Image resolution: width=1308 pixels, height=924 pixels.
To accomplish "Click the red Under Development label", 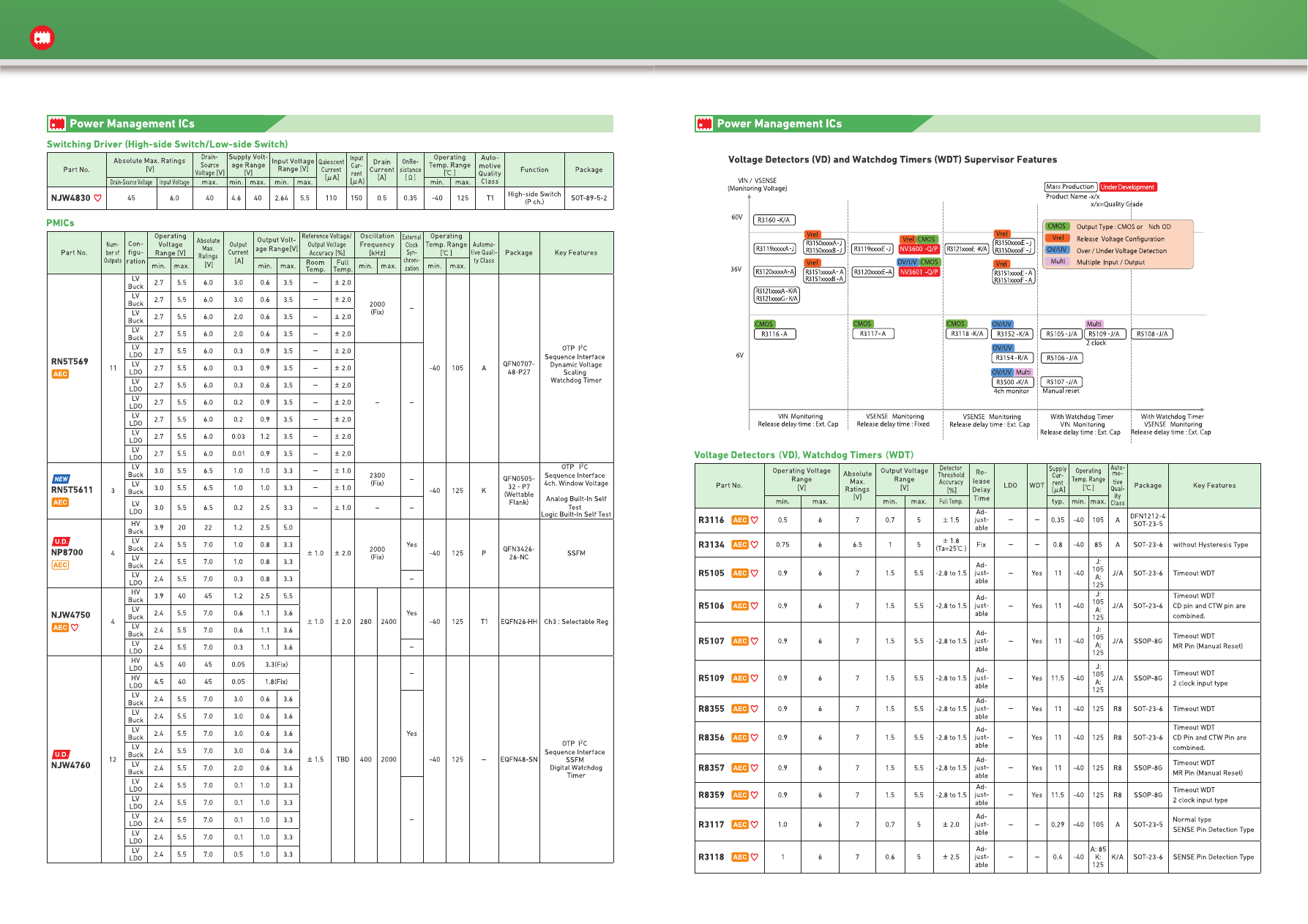I will 1127,187.
